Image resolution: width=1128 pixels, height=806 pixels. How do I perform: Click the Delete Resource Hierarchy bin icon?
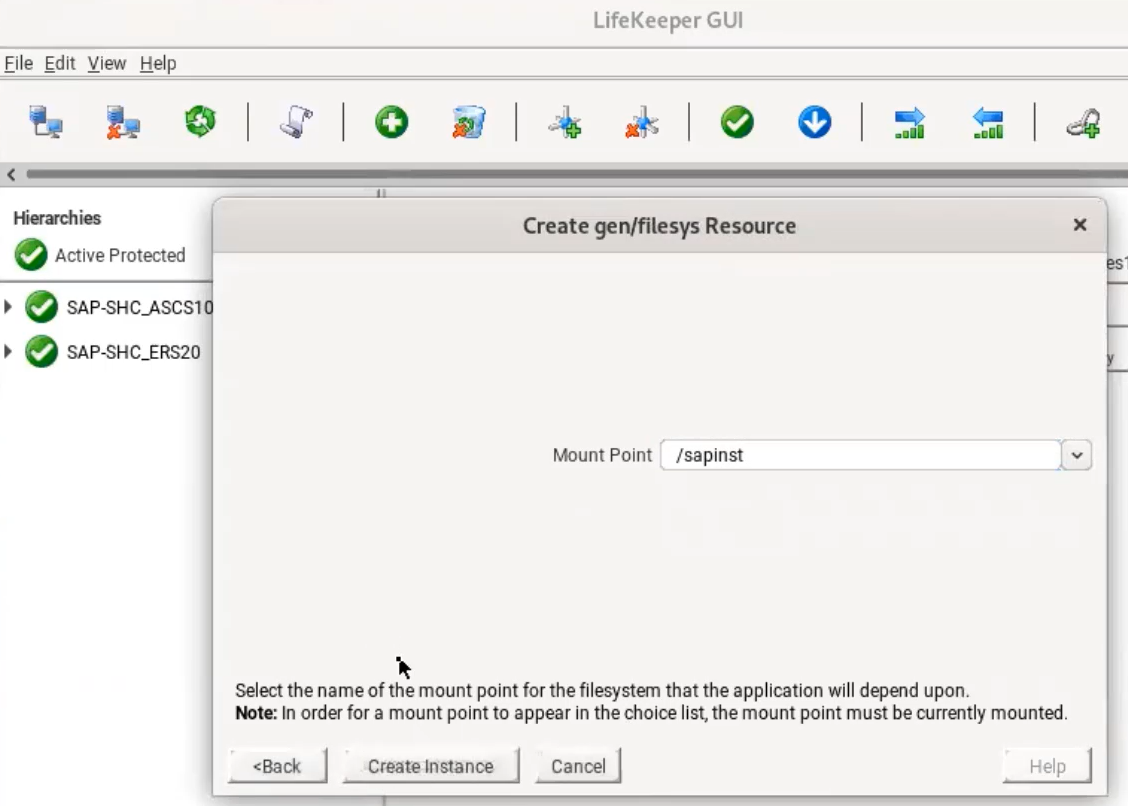[469, 122]
